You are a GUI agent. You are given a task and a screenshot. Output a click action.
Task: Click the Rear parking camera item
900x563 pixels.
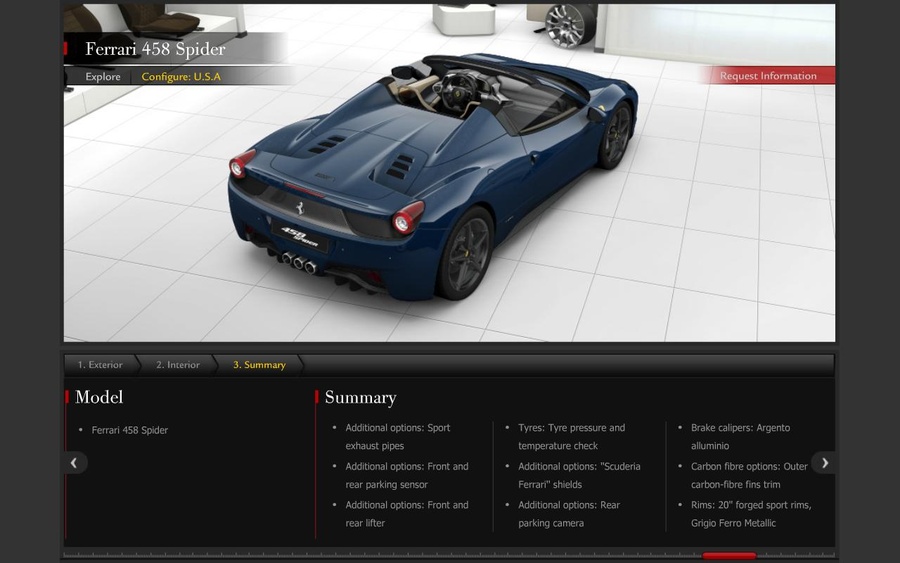click(568, 514)
